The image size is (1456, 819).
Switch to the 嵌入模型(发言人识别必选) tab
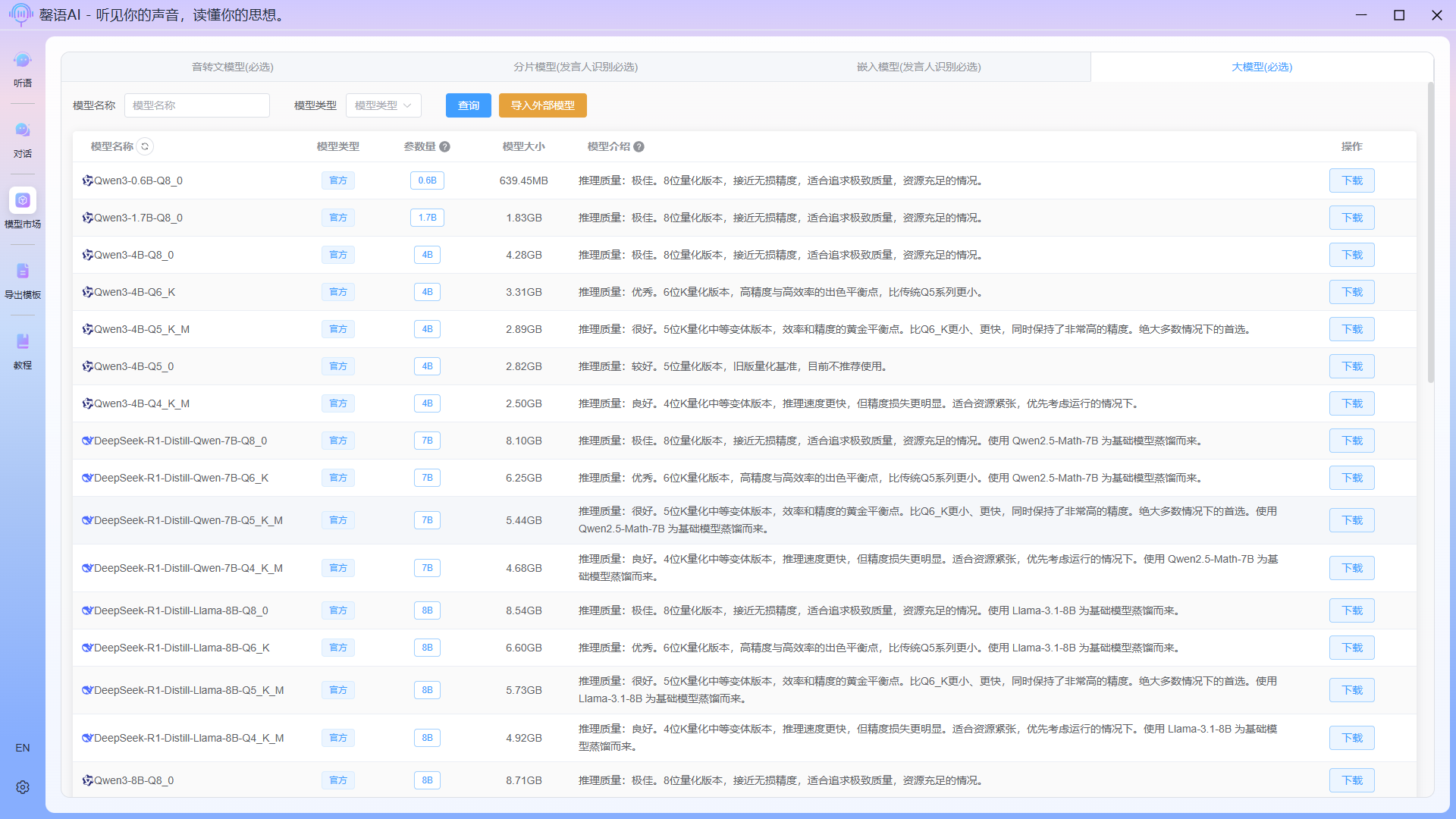point(918,67)
